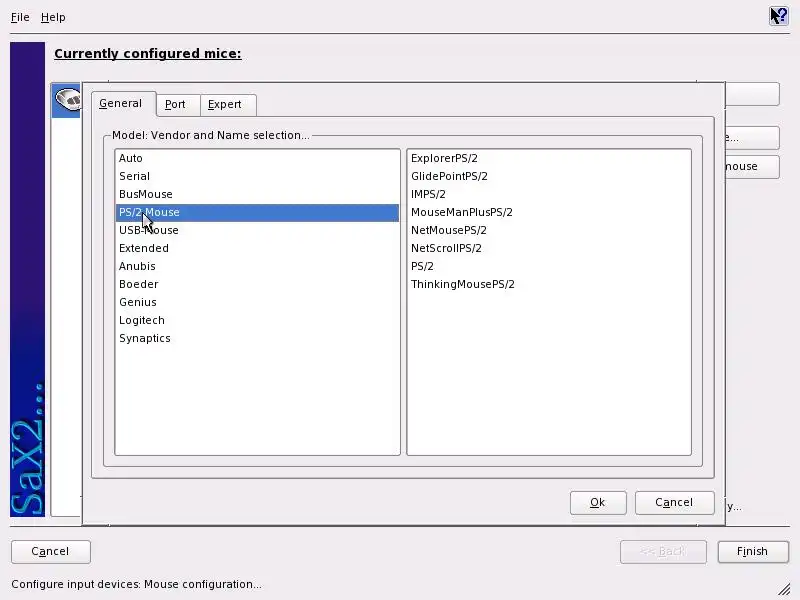This screenshot has width=800, height=600.
Task: Choose NetMousePS/2 model
Action: pos(549,230)
